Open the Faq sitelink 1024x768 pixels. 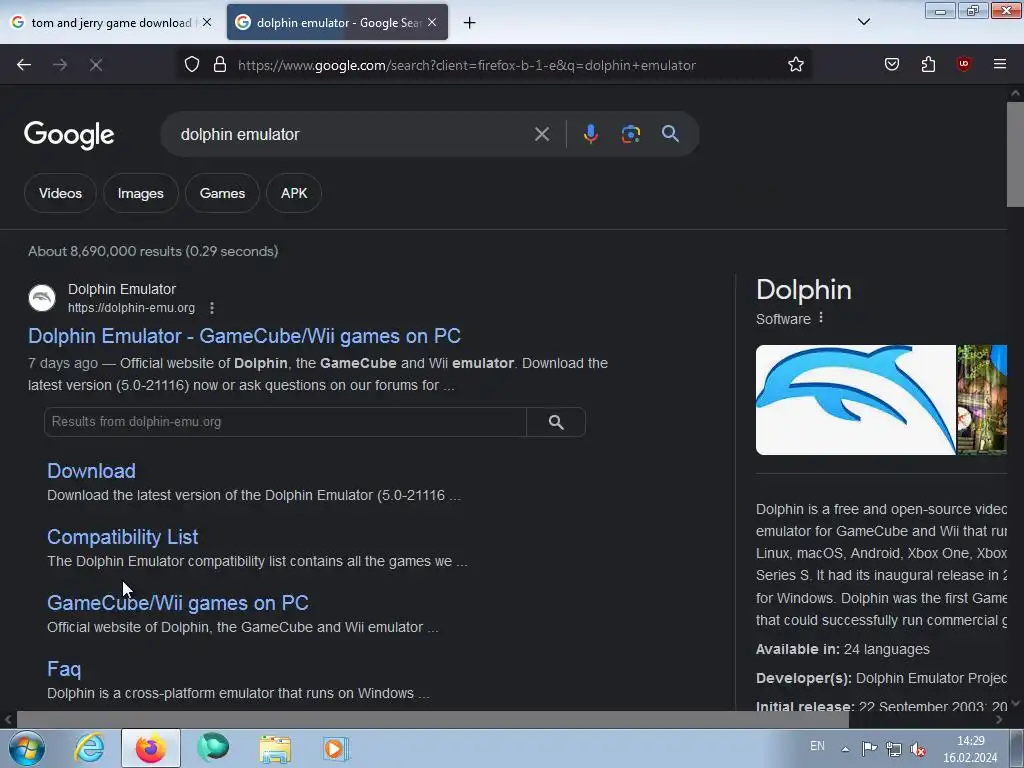coord(64,669)
